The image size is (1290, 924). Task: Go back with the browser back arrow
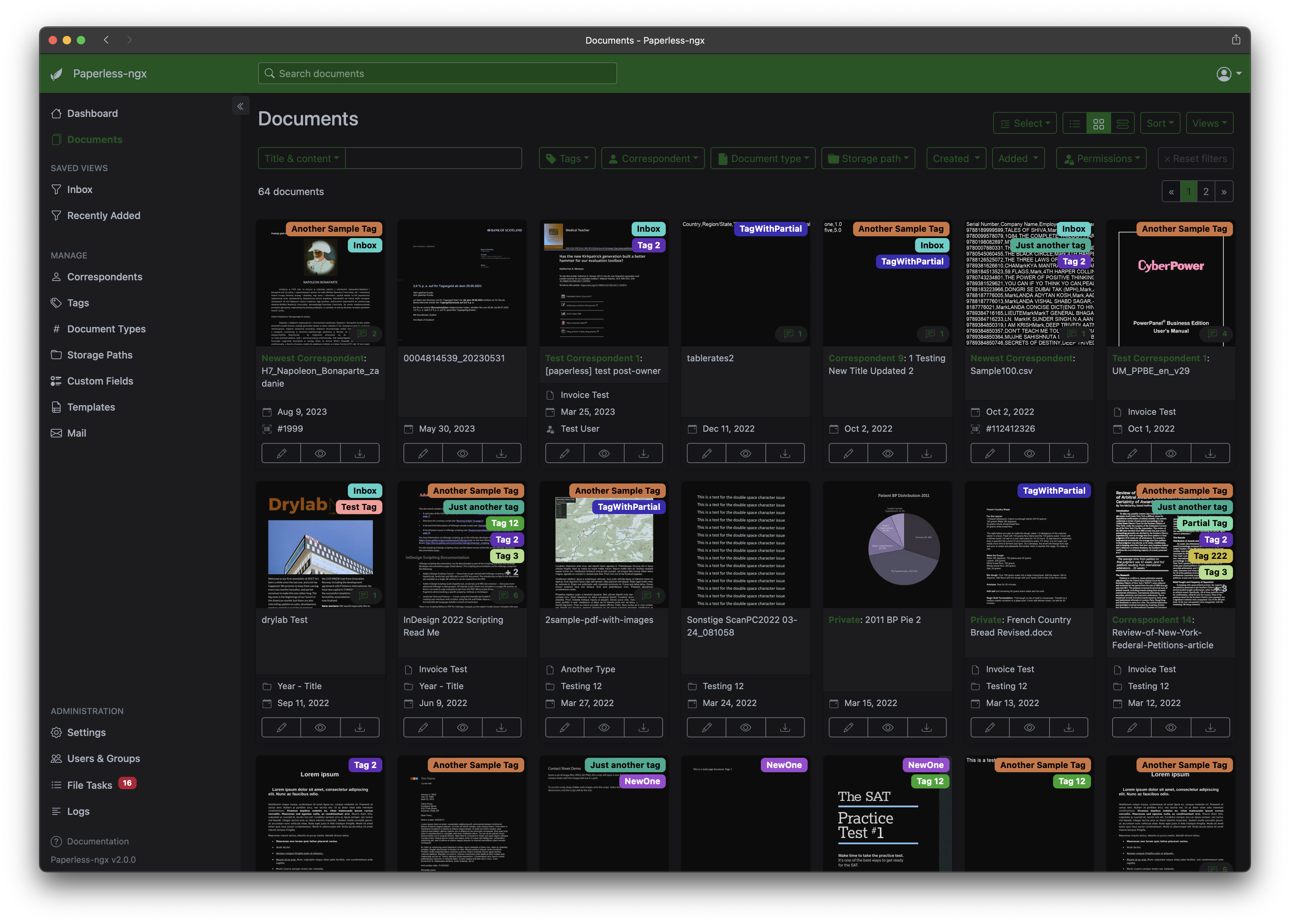coord(106,40)
